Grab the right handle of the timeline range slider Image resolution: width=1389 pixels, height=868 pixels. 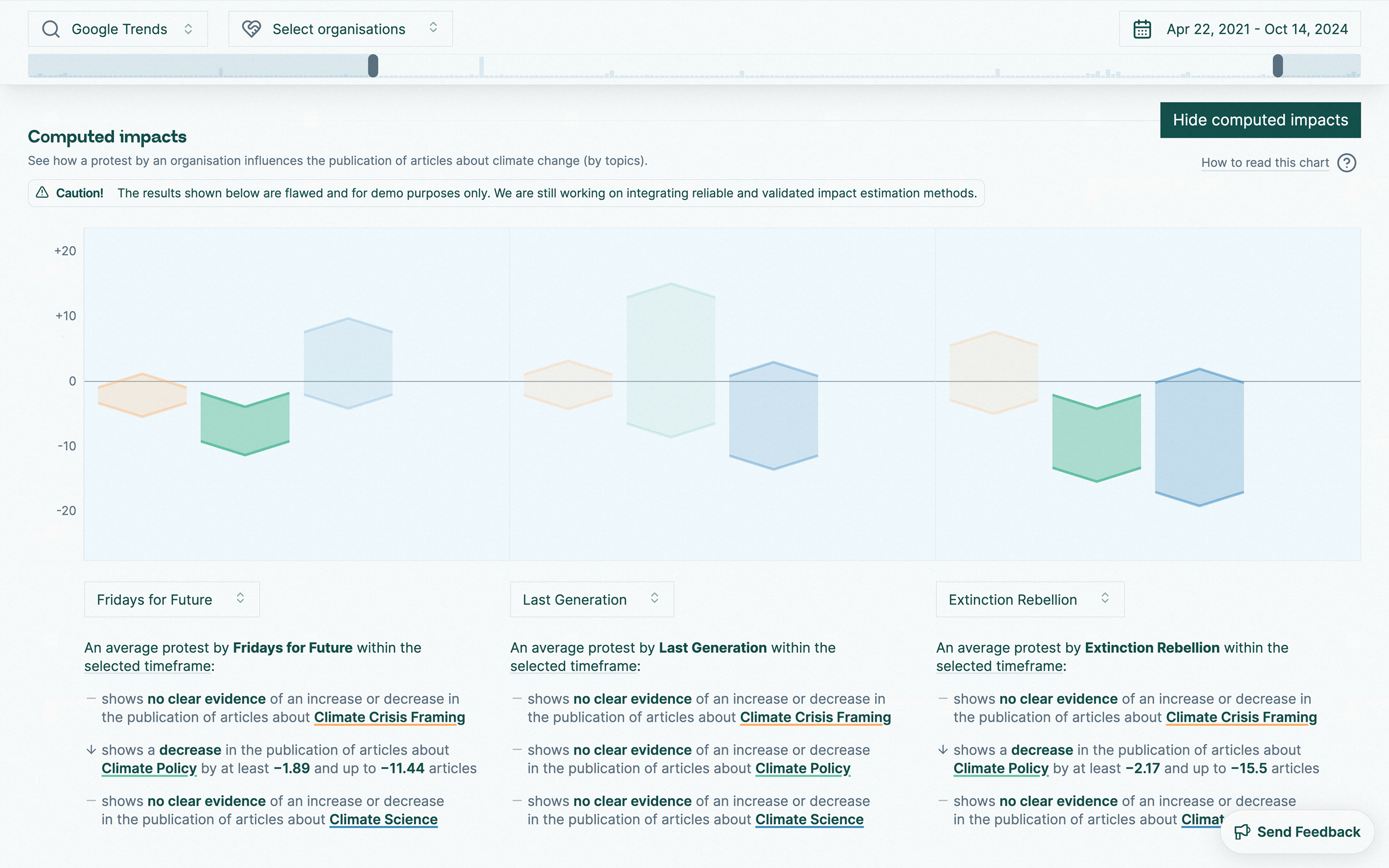1278,66
